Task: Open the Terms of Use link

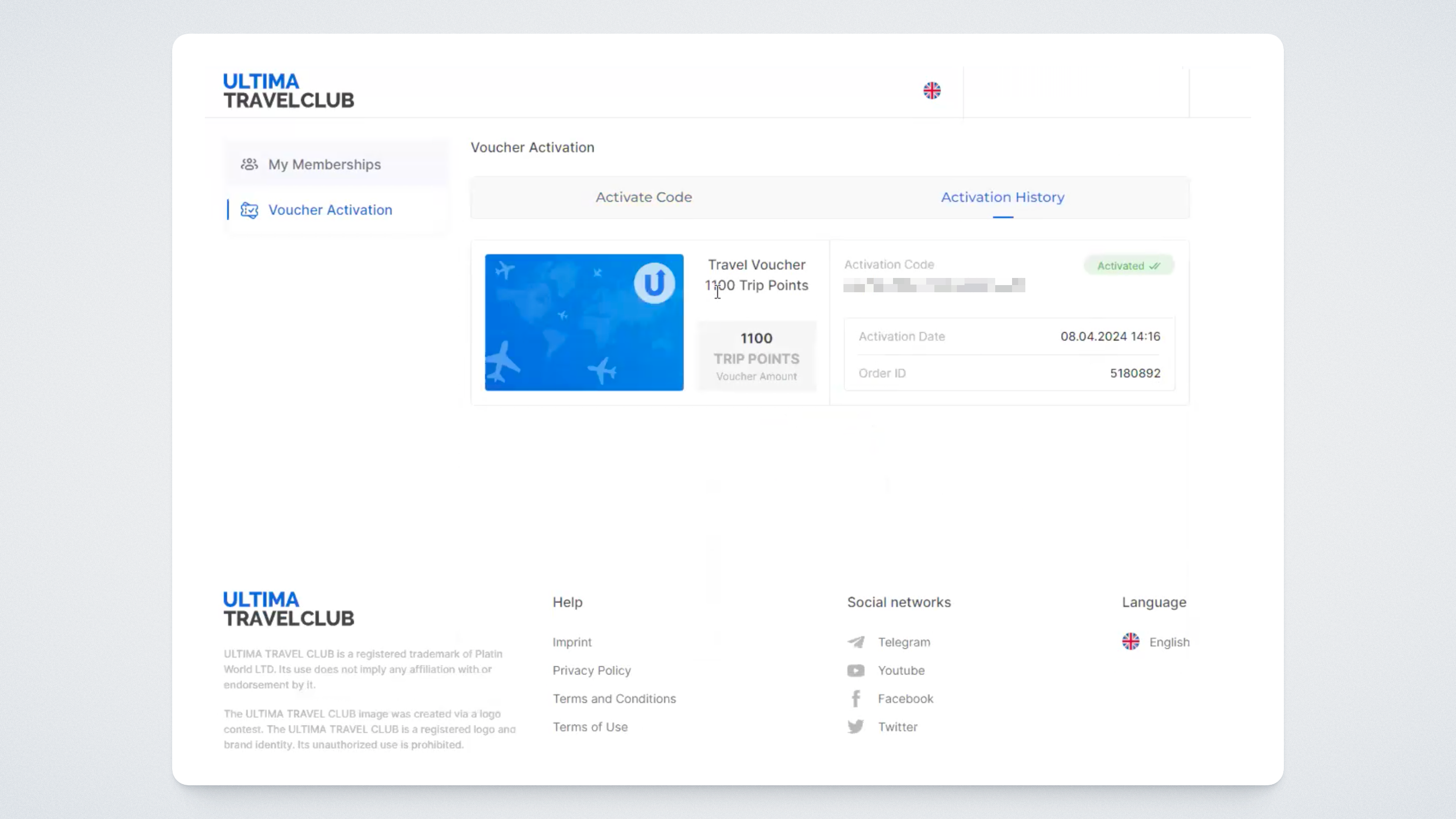Action: tap(590, 727)
